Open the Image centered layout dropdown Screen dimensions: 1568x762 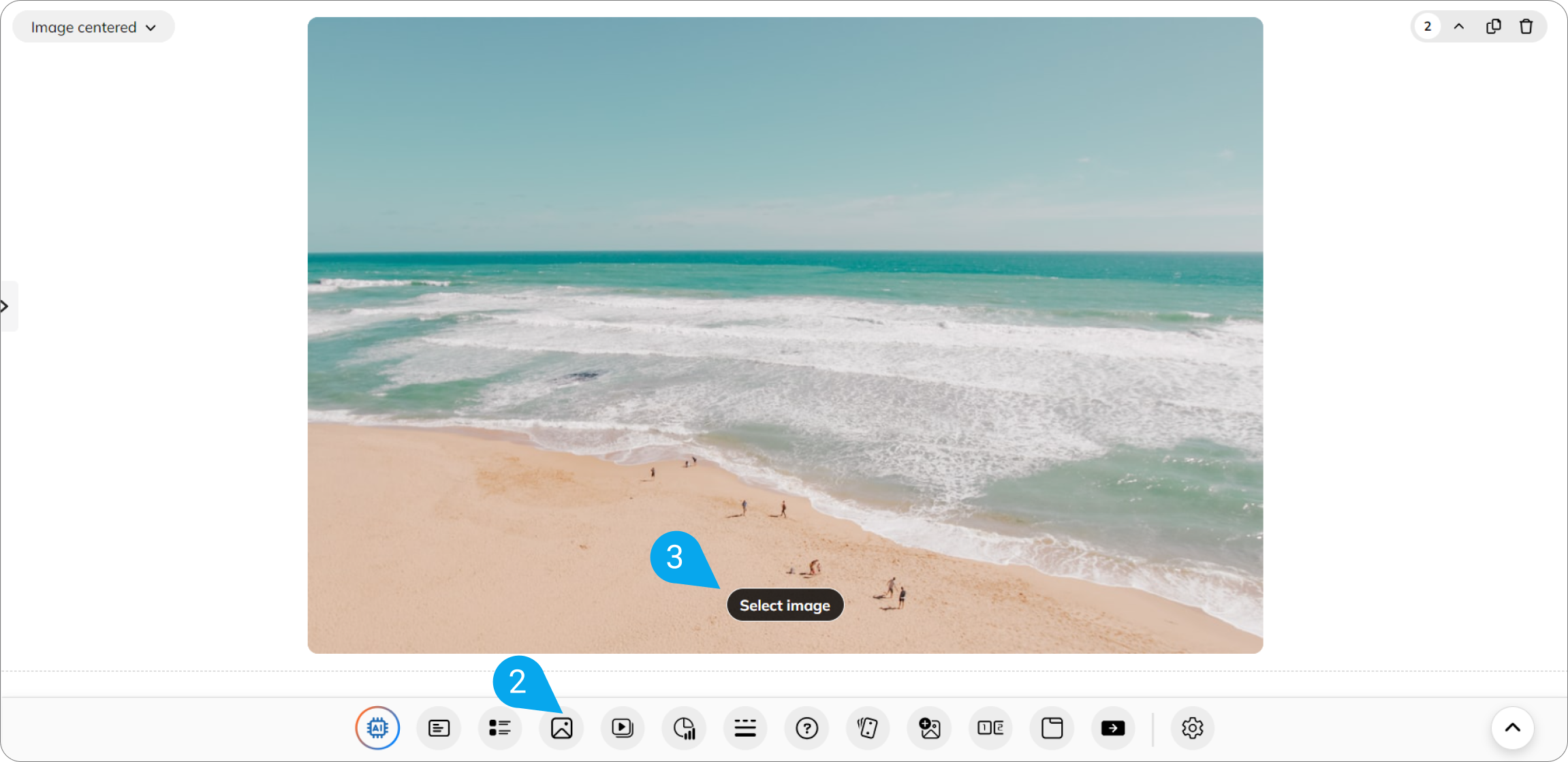94,27
